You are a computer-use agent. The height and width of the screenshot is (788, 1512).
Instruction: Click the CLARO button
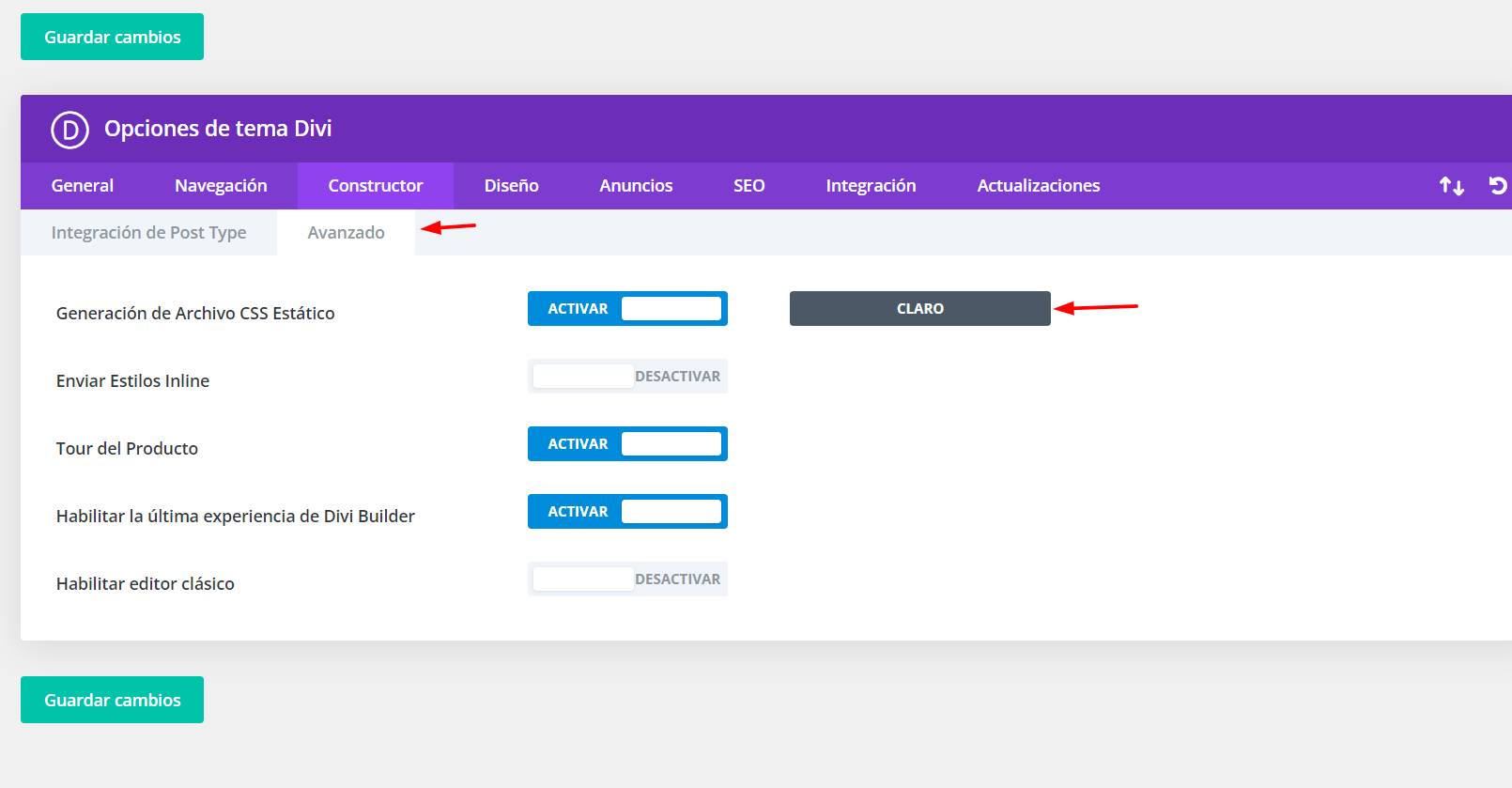click(920, 309)
